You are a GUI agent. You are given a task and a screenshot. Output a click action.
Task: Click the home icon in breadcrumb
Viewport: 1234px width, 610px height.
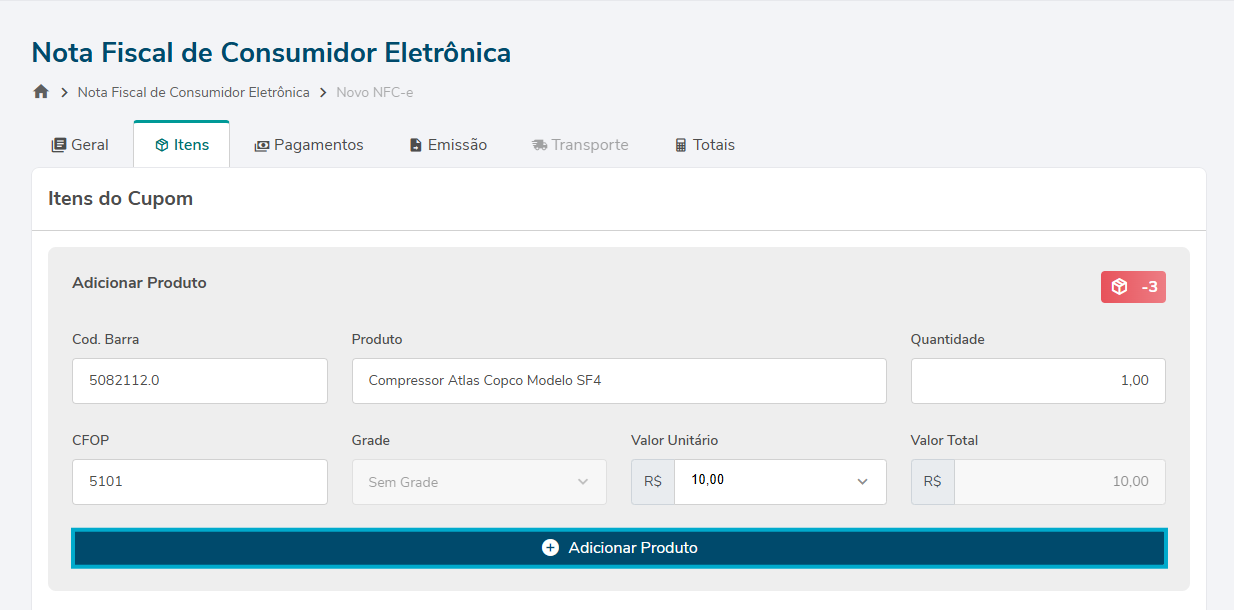pyautogui.click(x=41, y=92)
